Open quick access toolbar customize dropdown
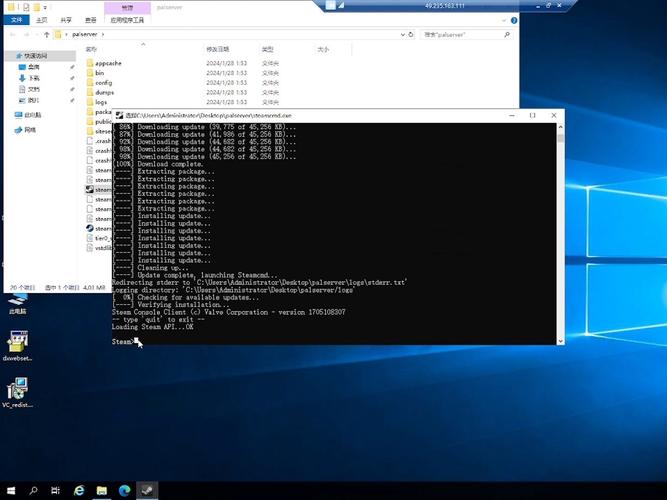 coord(45,8)
